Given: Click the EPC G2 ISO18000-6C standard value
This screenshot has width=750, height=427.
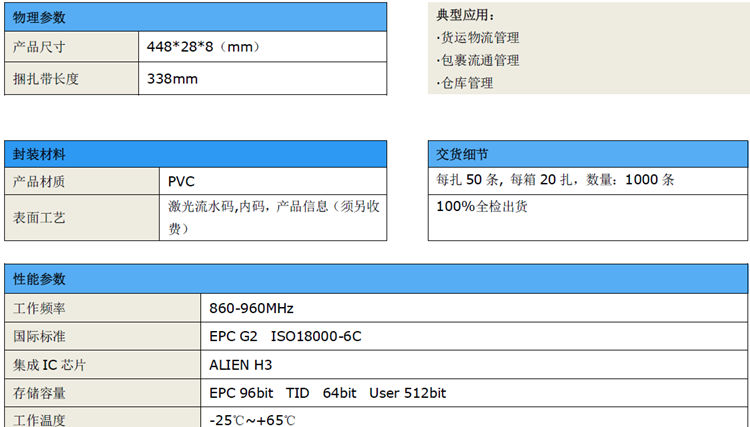Looking at the screenshot, I should (x=285, y=336).
